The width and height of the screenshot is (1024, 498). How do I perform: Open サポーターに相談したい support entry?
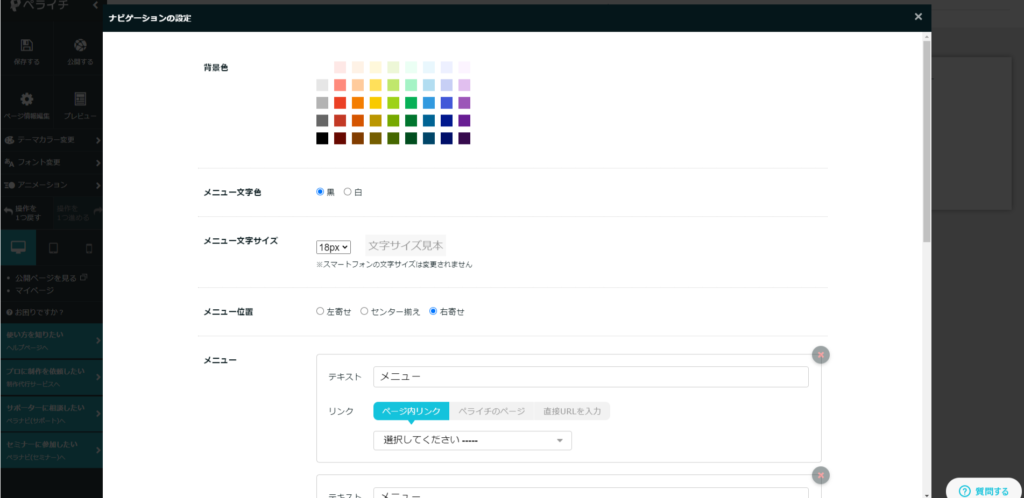point(52,414)
